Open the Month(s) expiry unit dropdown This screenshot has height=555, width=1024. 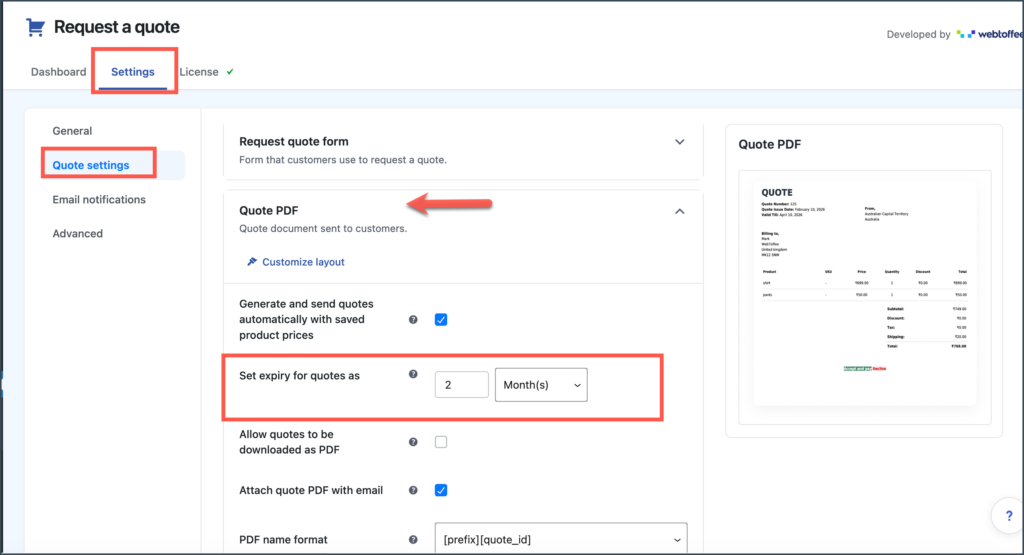541,385
